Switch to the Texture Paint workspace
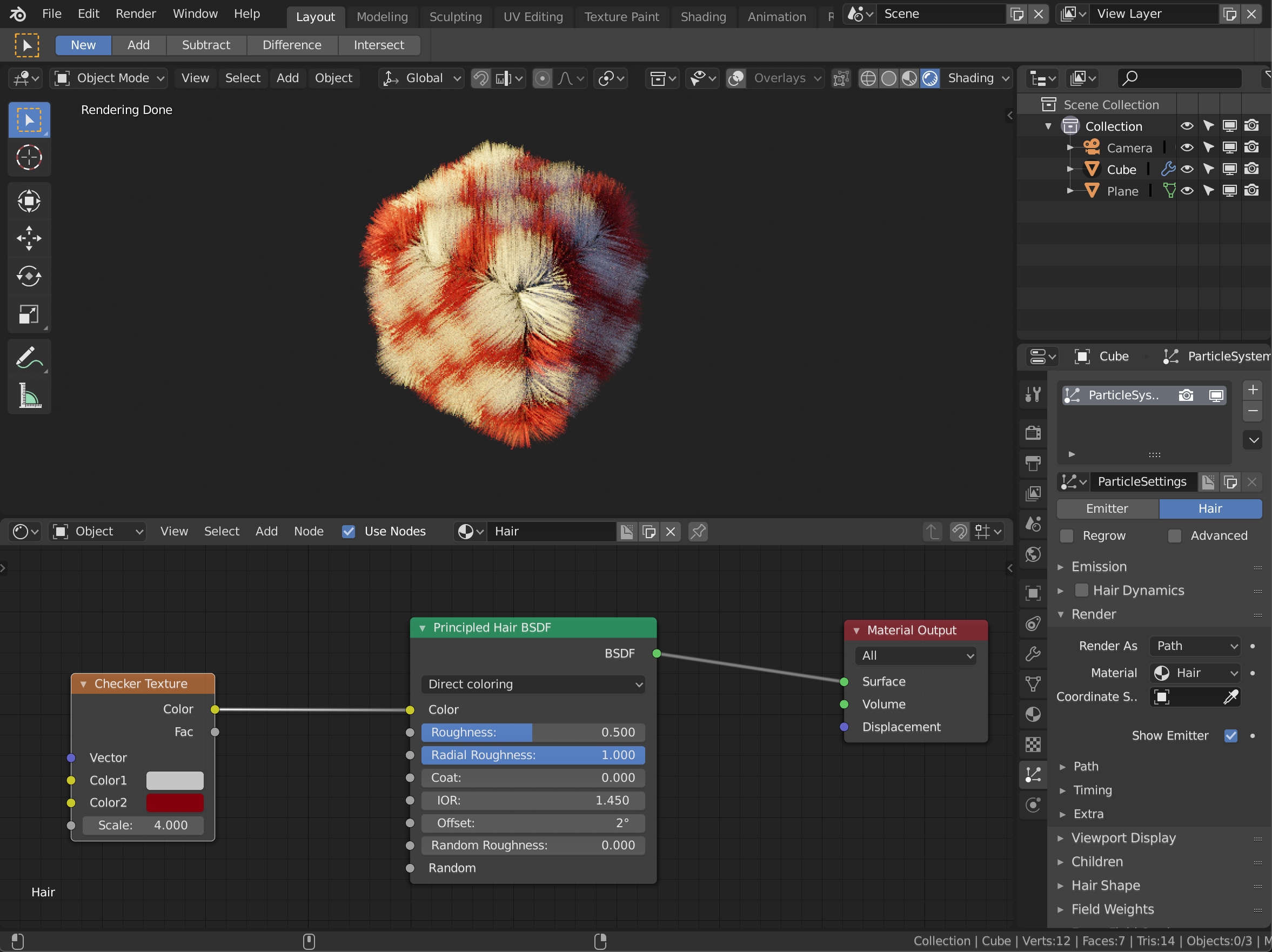This screenshot has height=952, width=1272. coord(621,17)
